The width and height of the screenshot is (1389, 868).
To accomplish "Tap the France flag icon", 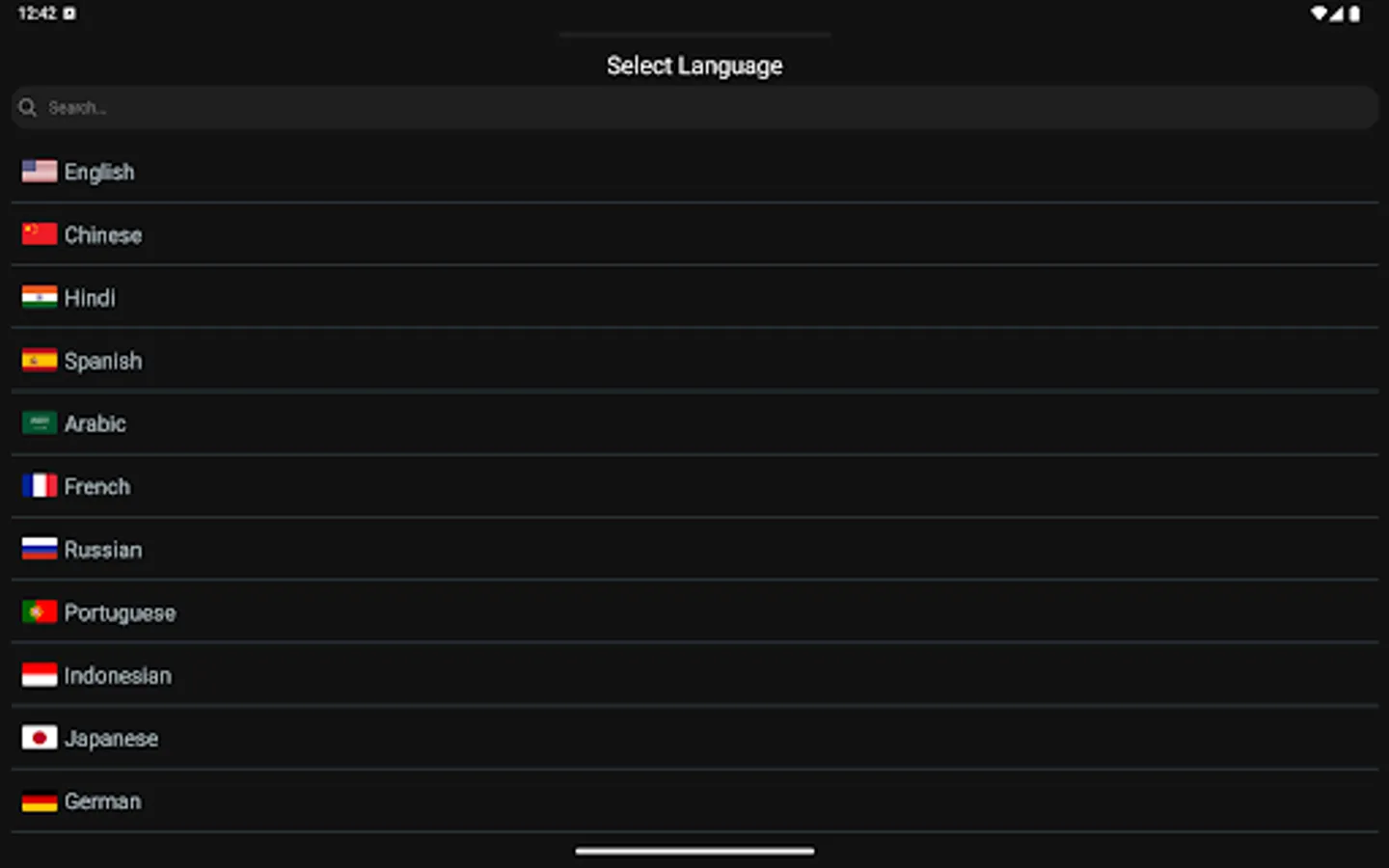I will 39,486.
